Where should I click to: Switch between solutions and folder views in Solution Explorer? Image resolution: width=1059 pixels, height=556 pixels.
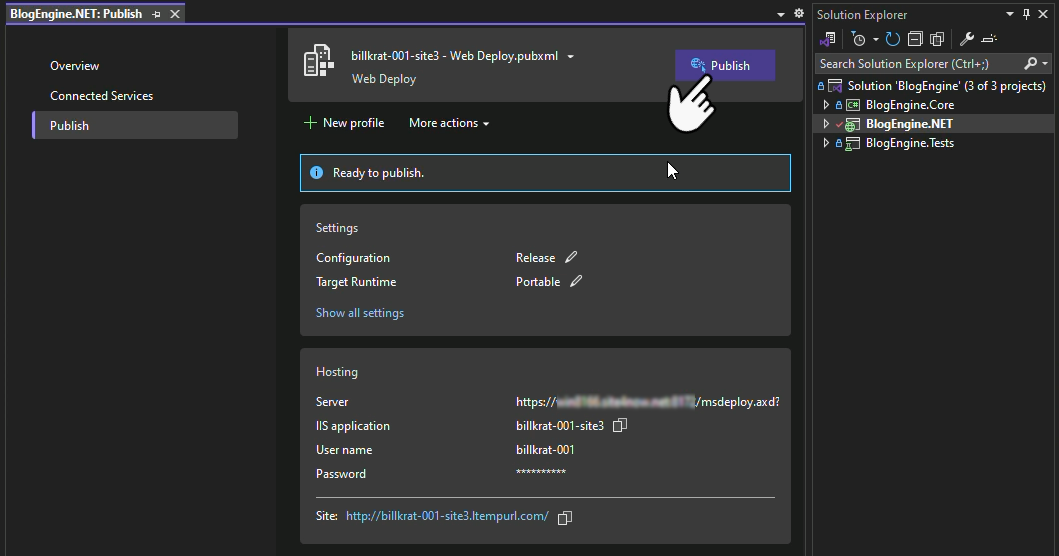(828, 39)
